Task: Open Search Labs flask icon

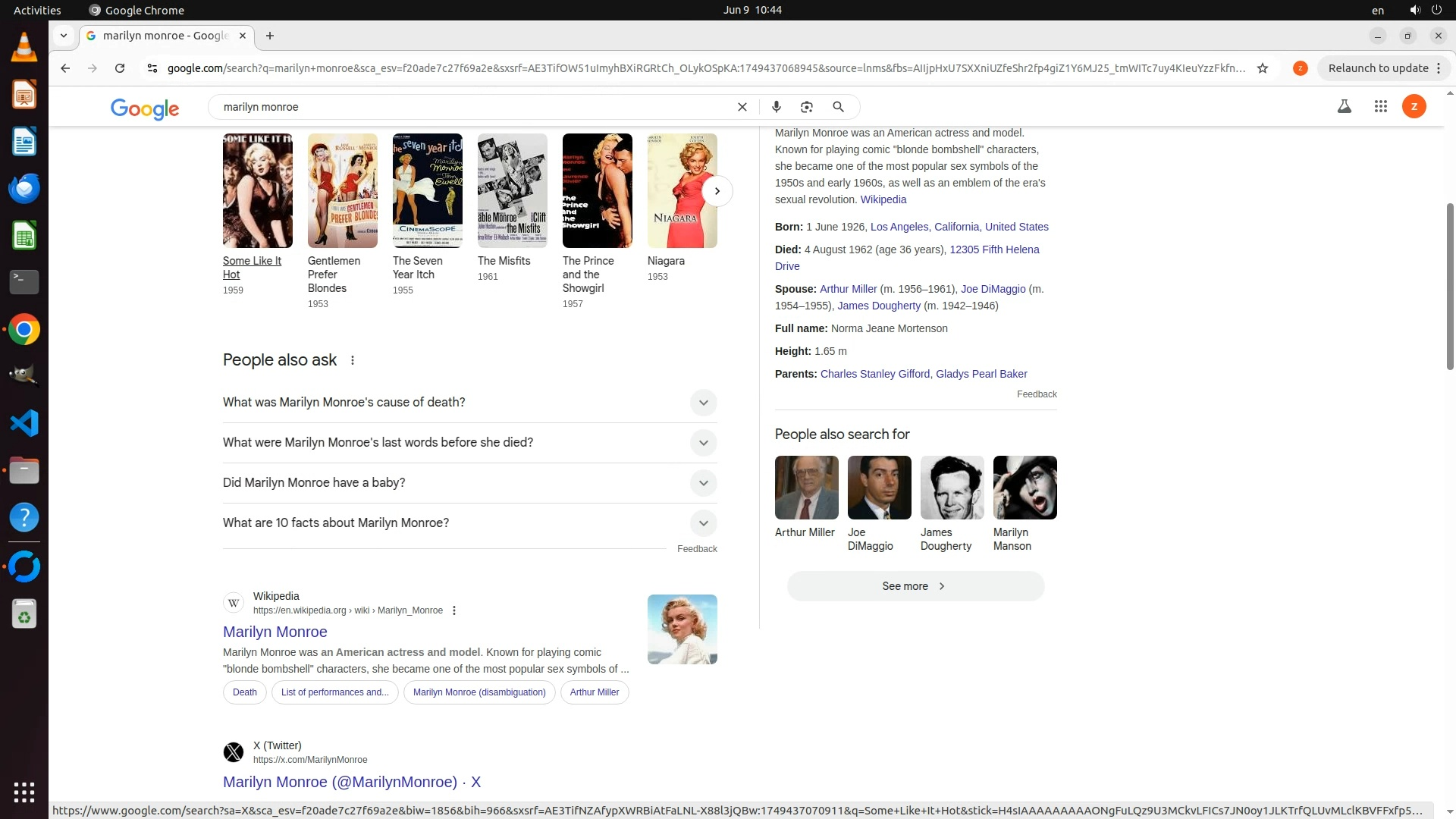Action: (x=1345, y=107)
